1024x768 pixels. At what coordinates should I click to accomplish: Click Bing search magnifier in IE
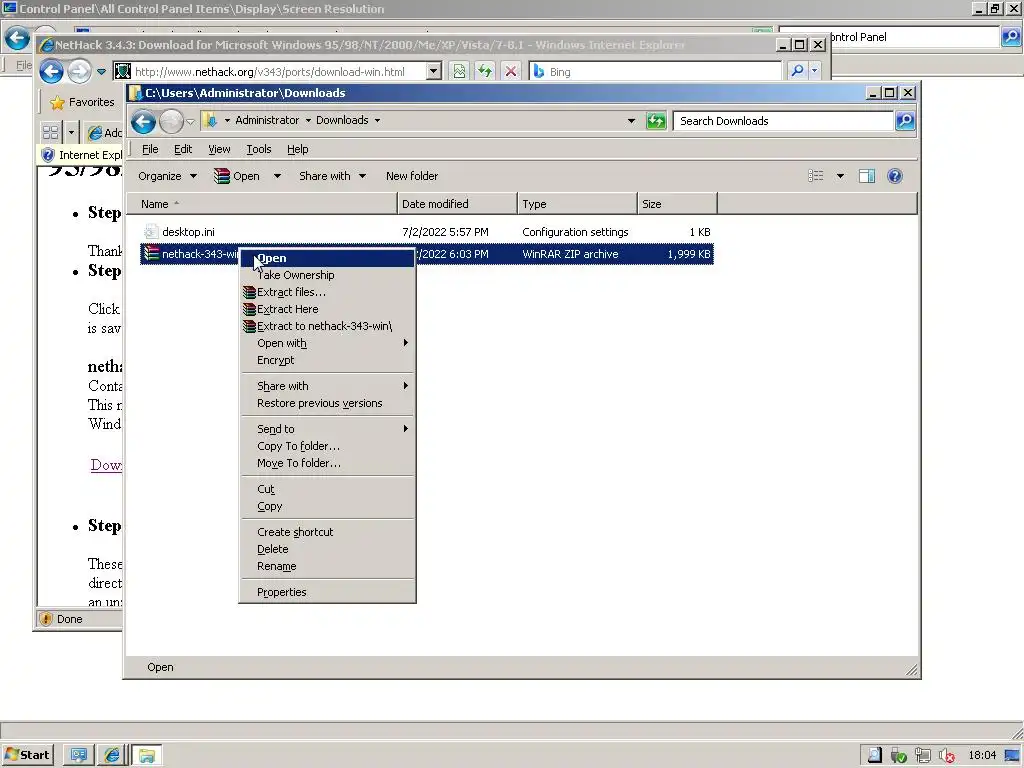click(x=797, y=71)
